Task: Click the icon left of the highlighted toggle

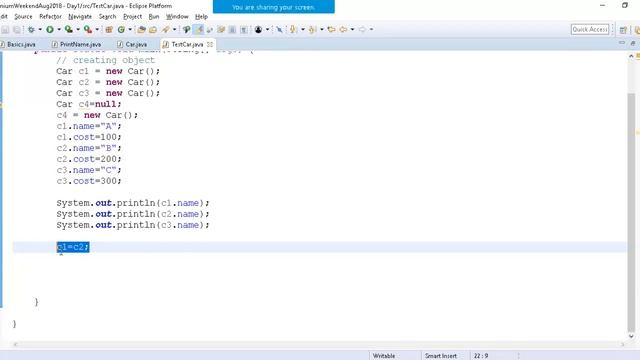Action: [187, 29]
